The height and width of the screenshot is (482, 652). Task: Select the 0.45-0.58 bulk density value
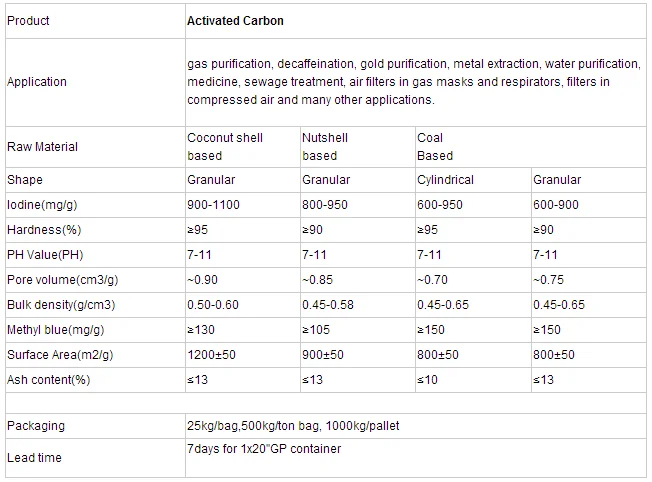[327, 305]
